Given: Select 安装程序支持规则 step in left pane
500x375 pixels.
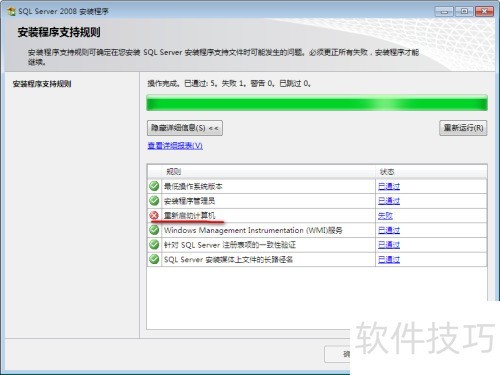Looking at the screenshot, I should 42,84.
